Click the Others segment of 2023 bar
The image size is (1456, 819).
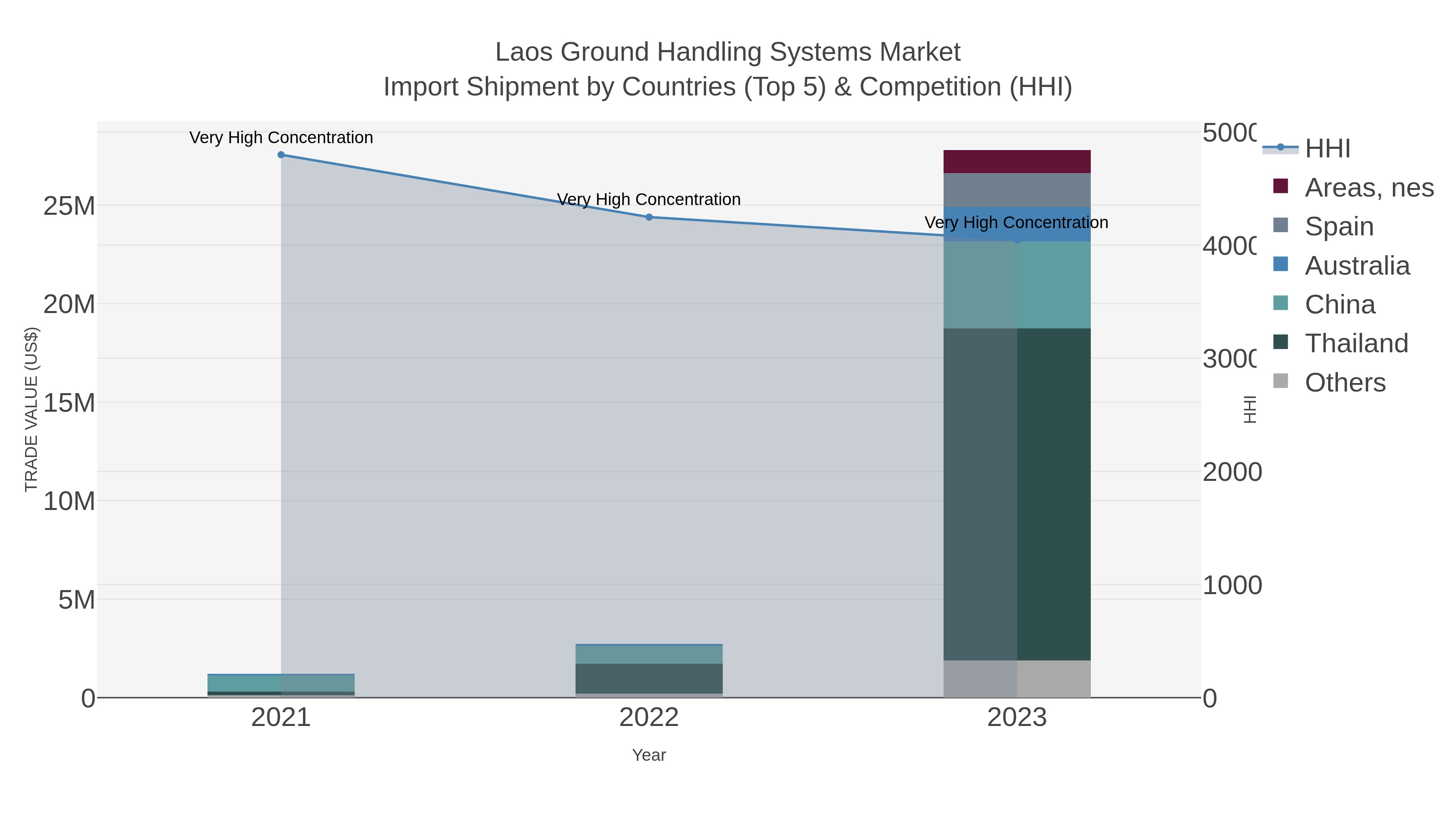[x=1017, y=679]
